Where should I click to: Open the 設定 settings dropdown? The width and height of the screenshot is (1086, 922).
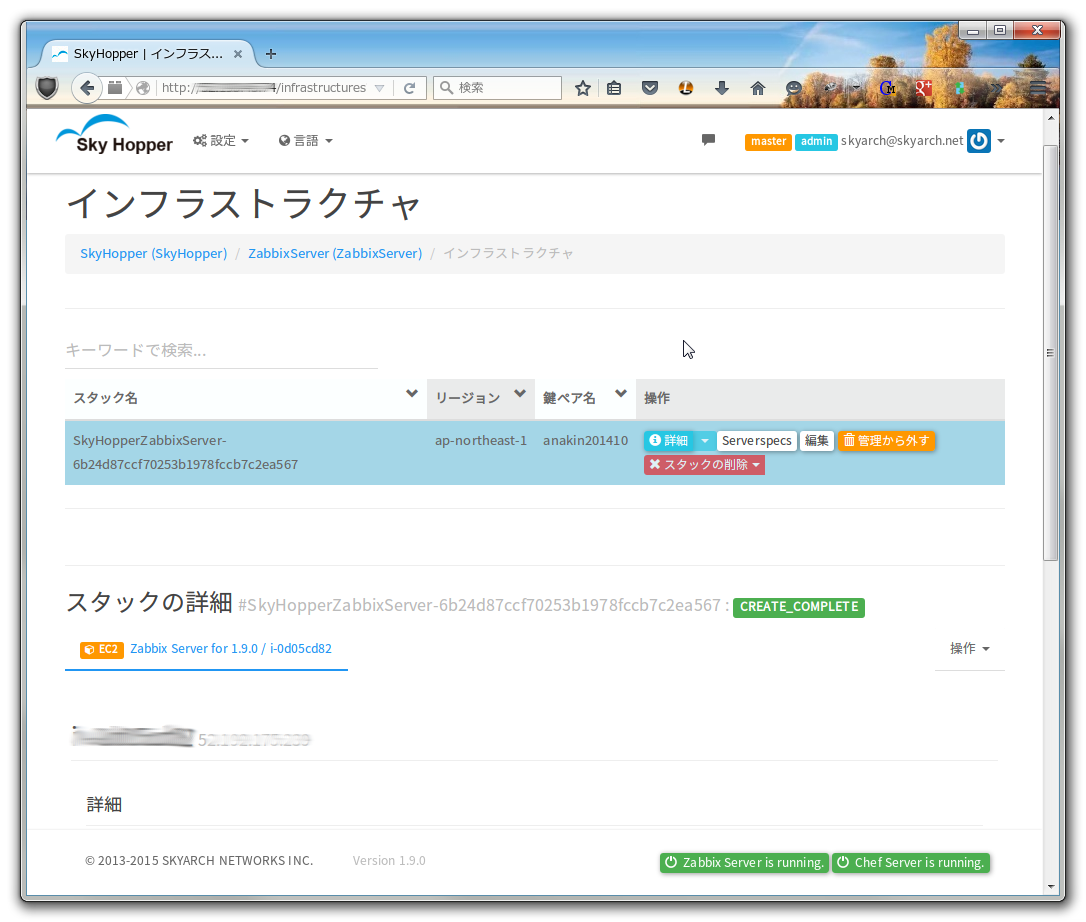coord(221,141)
